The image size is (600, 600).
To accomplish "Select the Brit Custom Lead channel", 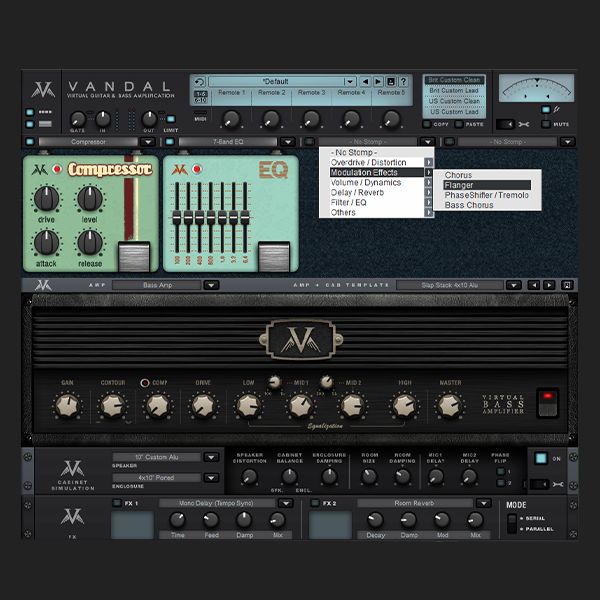I will tap(455, 90).
